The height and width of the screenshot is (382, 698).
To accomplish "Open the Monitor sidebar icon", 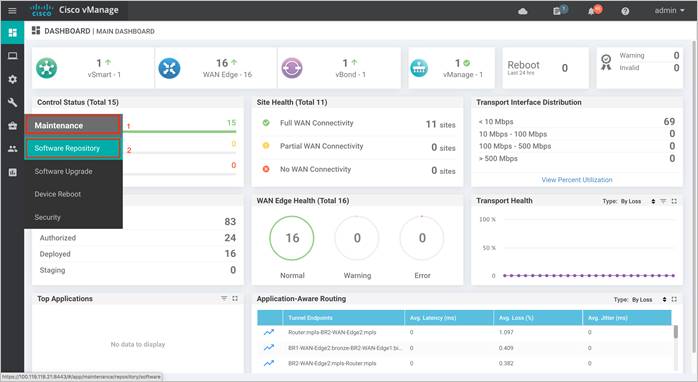I will click(x=12, y=56).
